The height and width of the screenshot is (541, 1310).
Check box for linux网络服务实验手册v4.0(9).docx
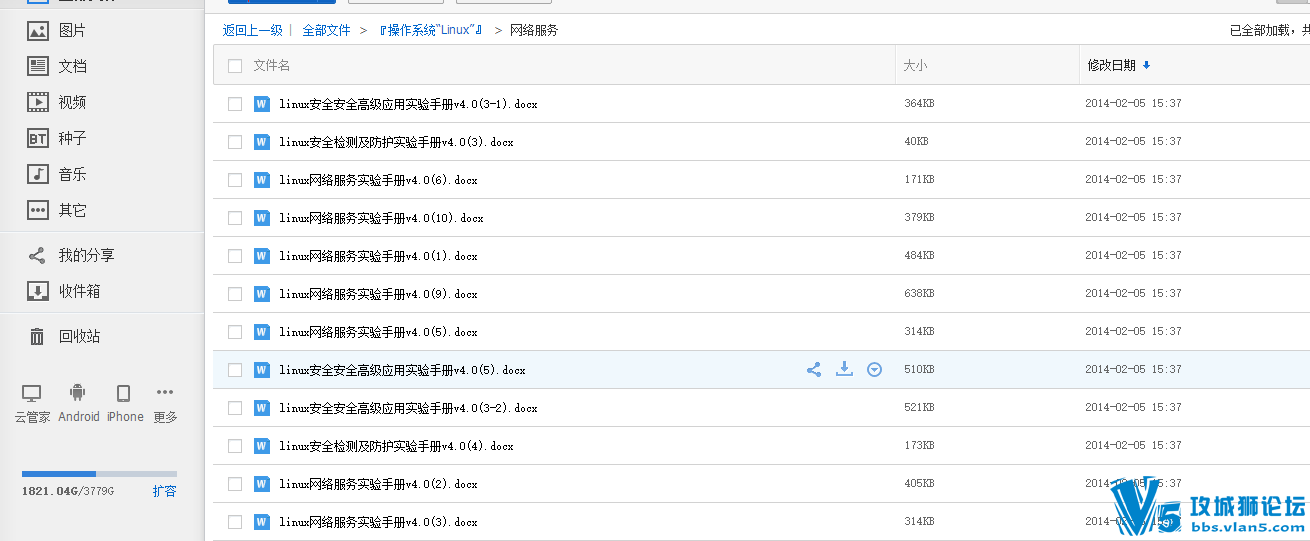click(x=235, y=294)
